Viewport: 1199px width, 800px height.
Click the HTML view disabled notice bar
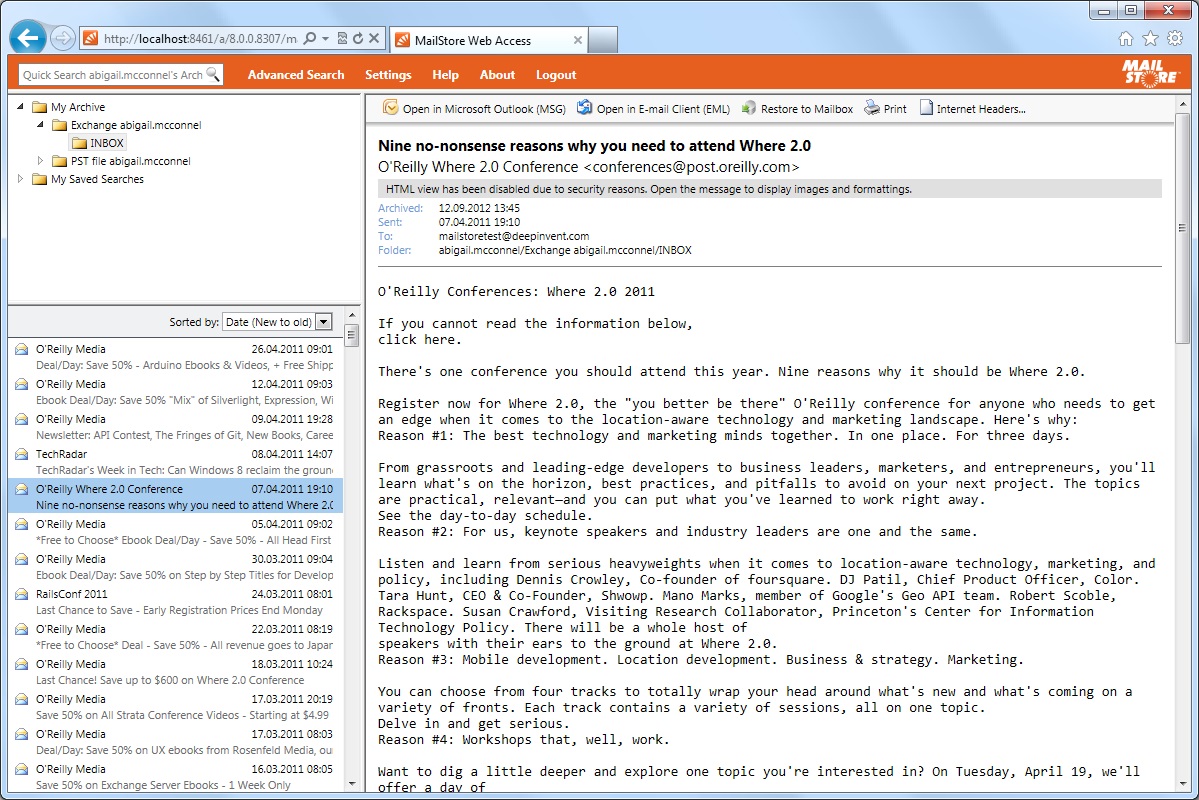click(x=770, y=189)
